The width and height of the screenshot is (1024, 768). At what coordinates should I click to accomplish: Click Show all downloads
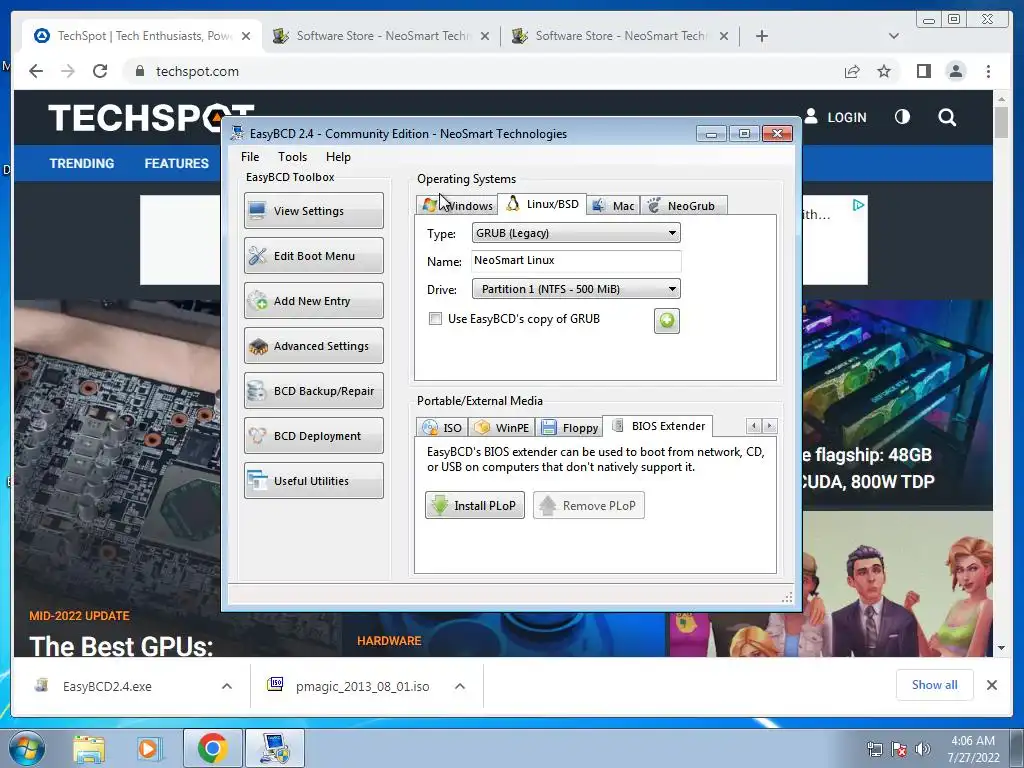tap(935, 684)
